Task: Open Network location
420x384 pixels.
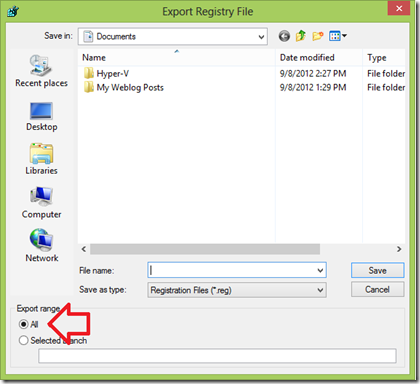Action: coord(41,246)
